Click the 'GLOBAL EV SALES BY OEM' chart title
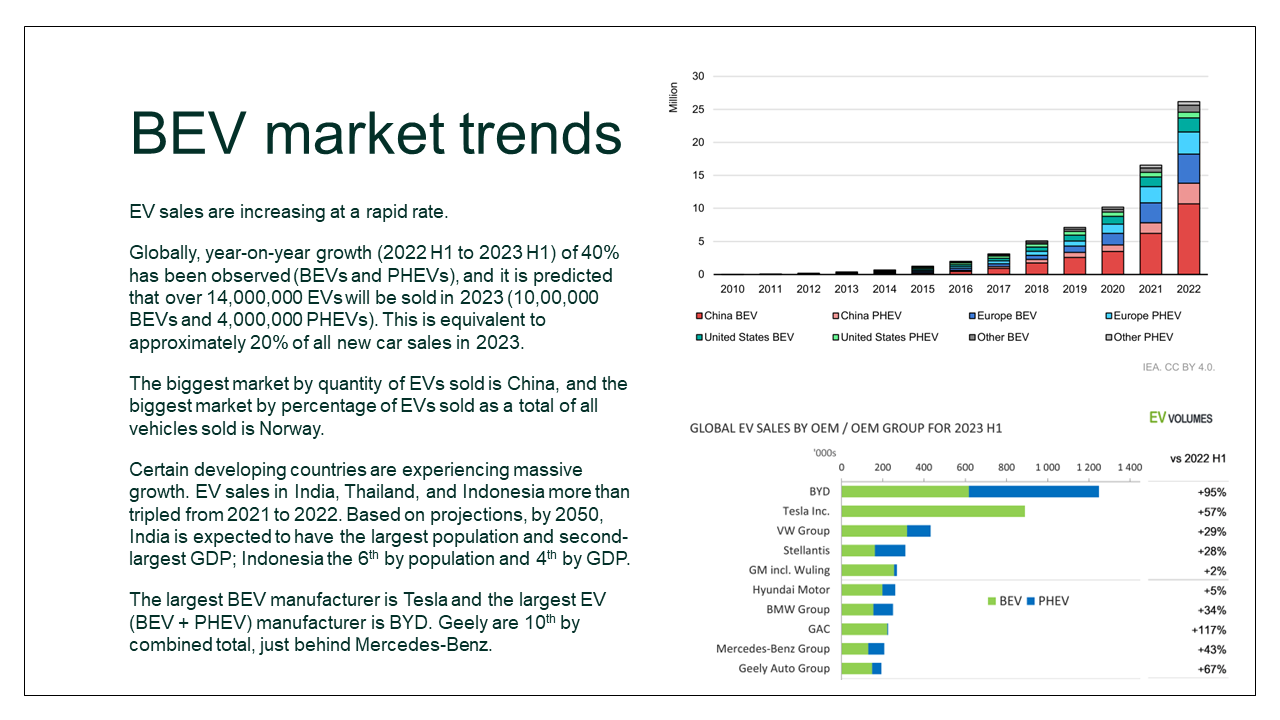Screen dimensions: 1280x720 point(846,429)
